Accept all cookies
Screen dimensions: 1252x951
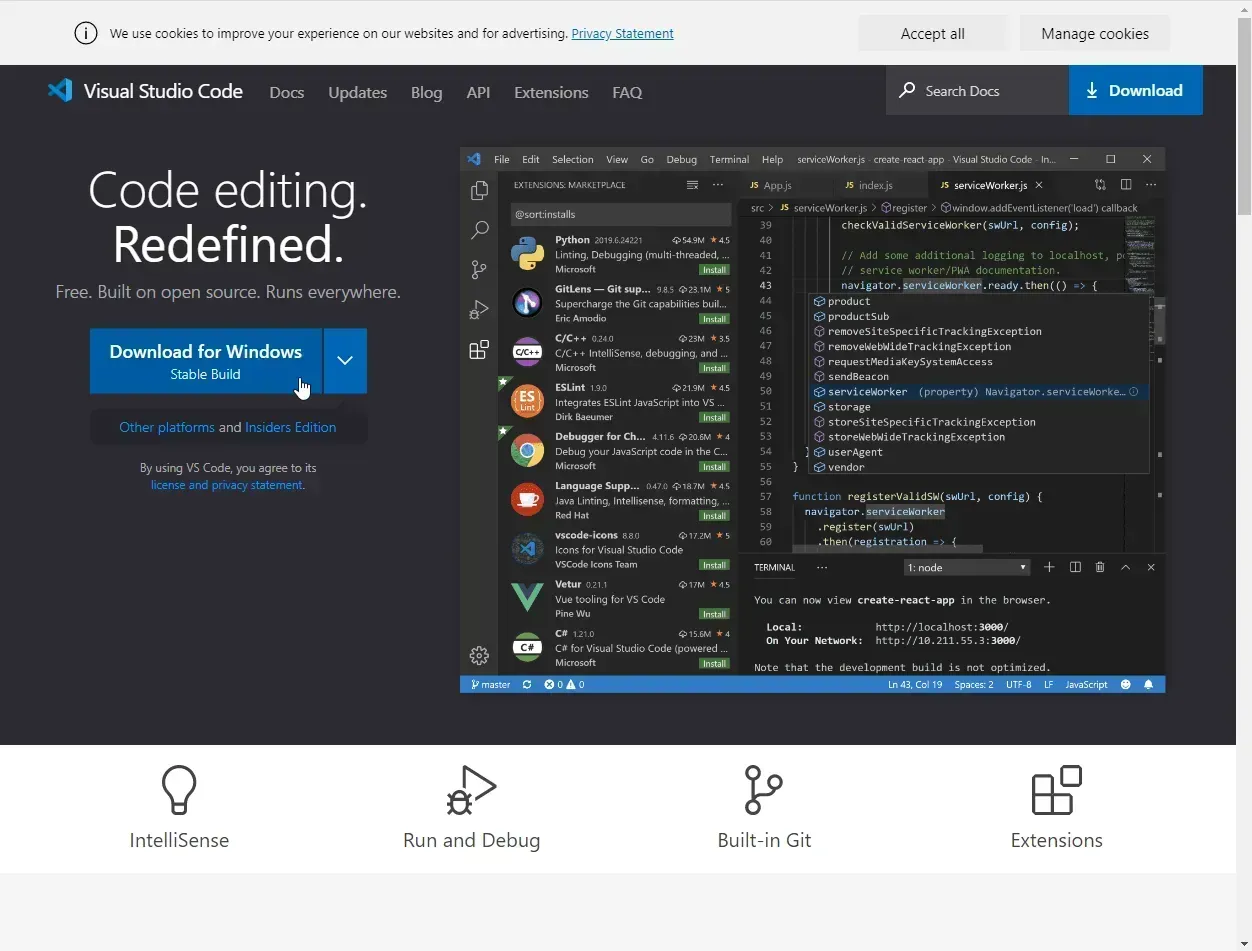tap(933, 33)
